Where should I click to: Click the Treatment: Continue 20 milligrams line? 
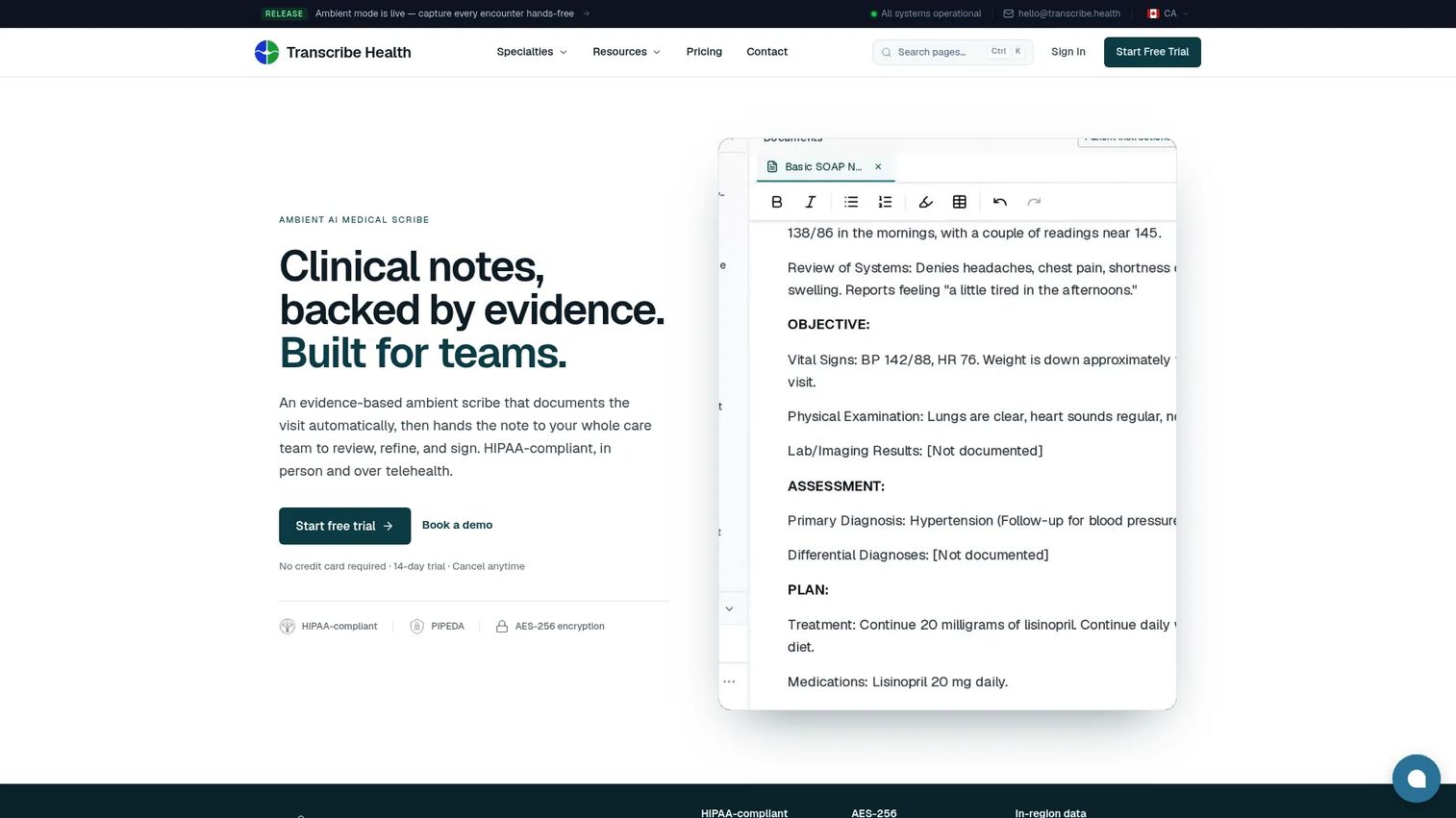pos(982,636)
